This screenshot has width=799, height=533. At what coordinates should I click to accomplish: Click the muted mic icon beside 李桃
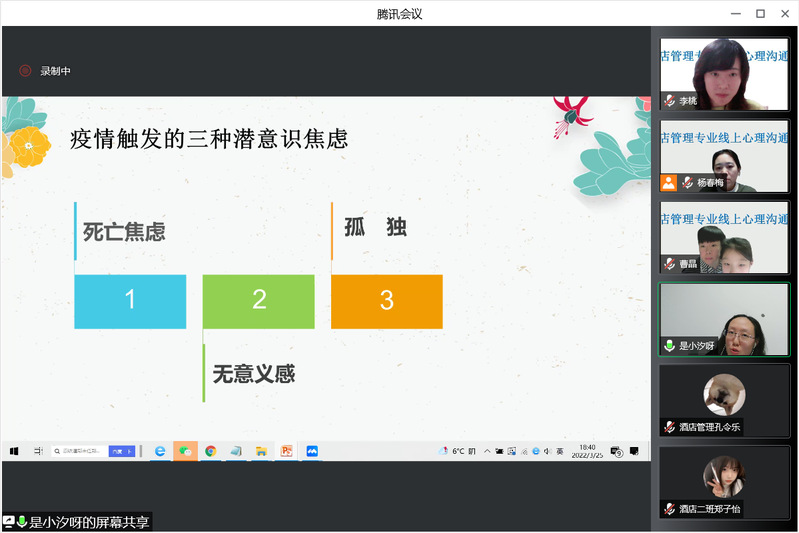pos(670,101)
